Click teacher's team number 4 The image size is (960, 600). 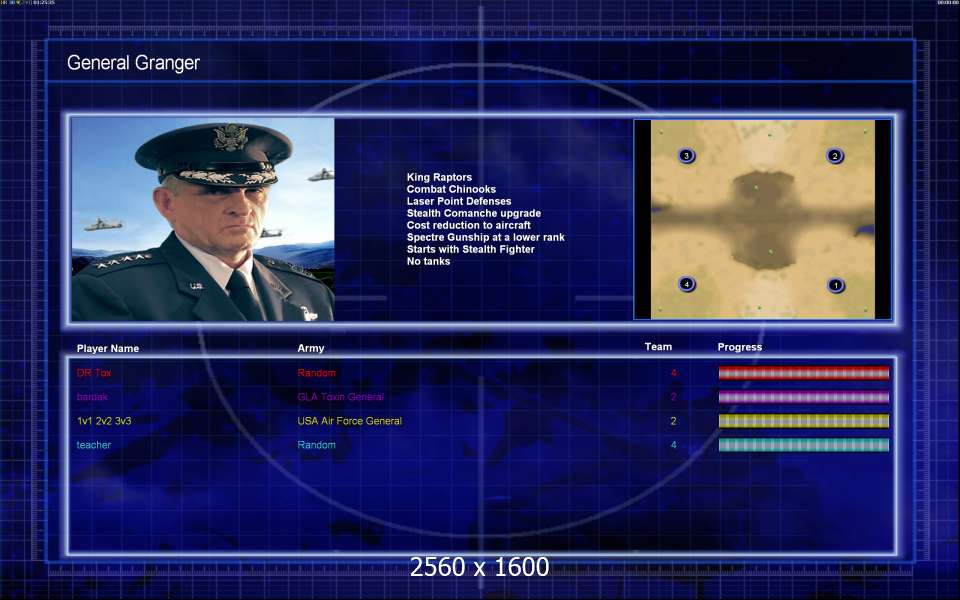point(673,445)
